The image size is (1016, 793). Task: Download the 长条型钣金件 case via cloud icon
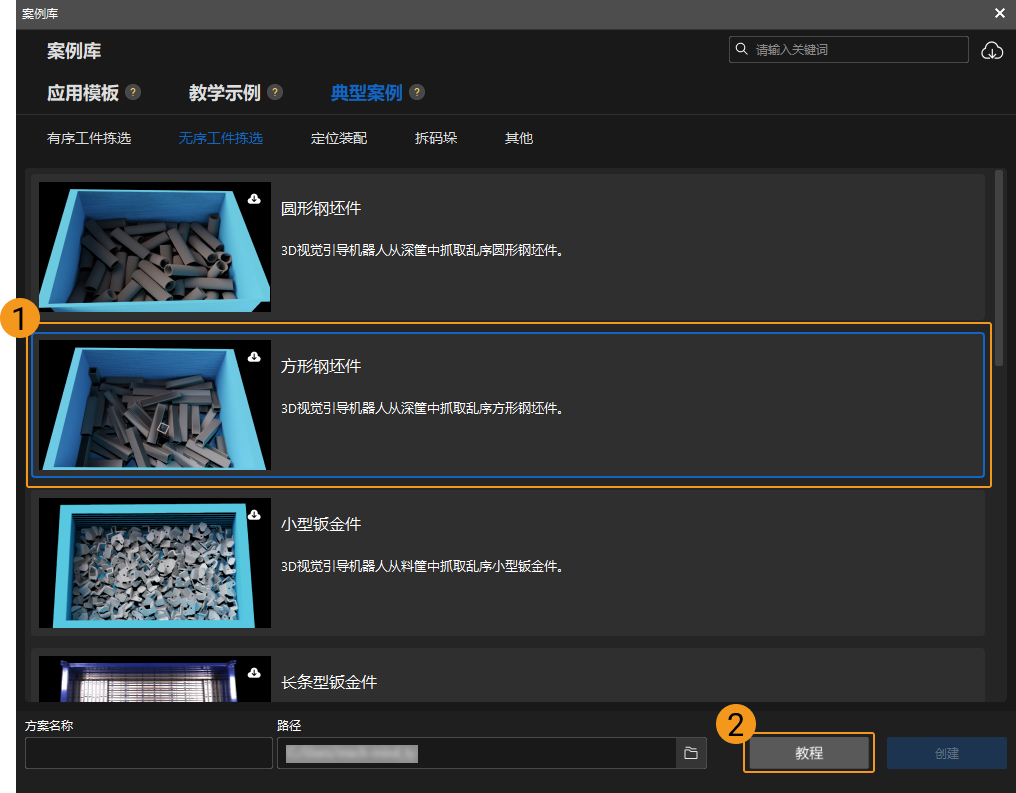coord(254,672)
